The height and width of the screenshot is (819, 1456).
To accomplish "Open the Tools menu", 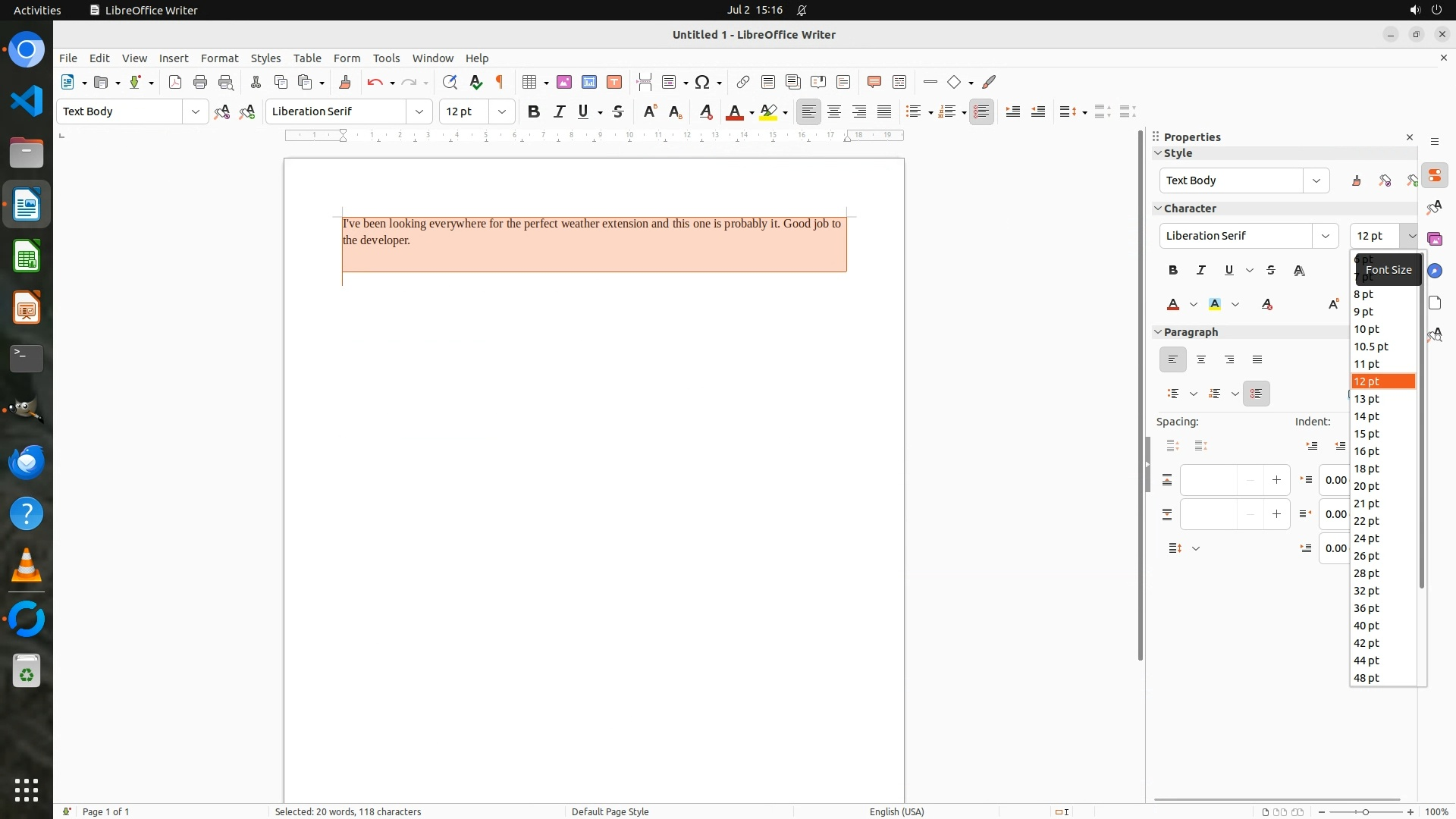I will (x=386, y=58).
